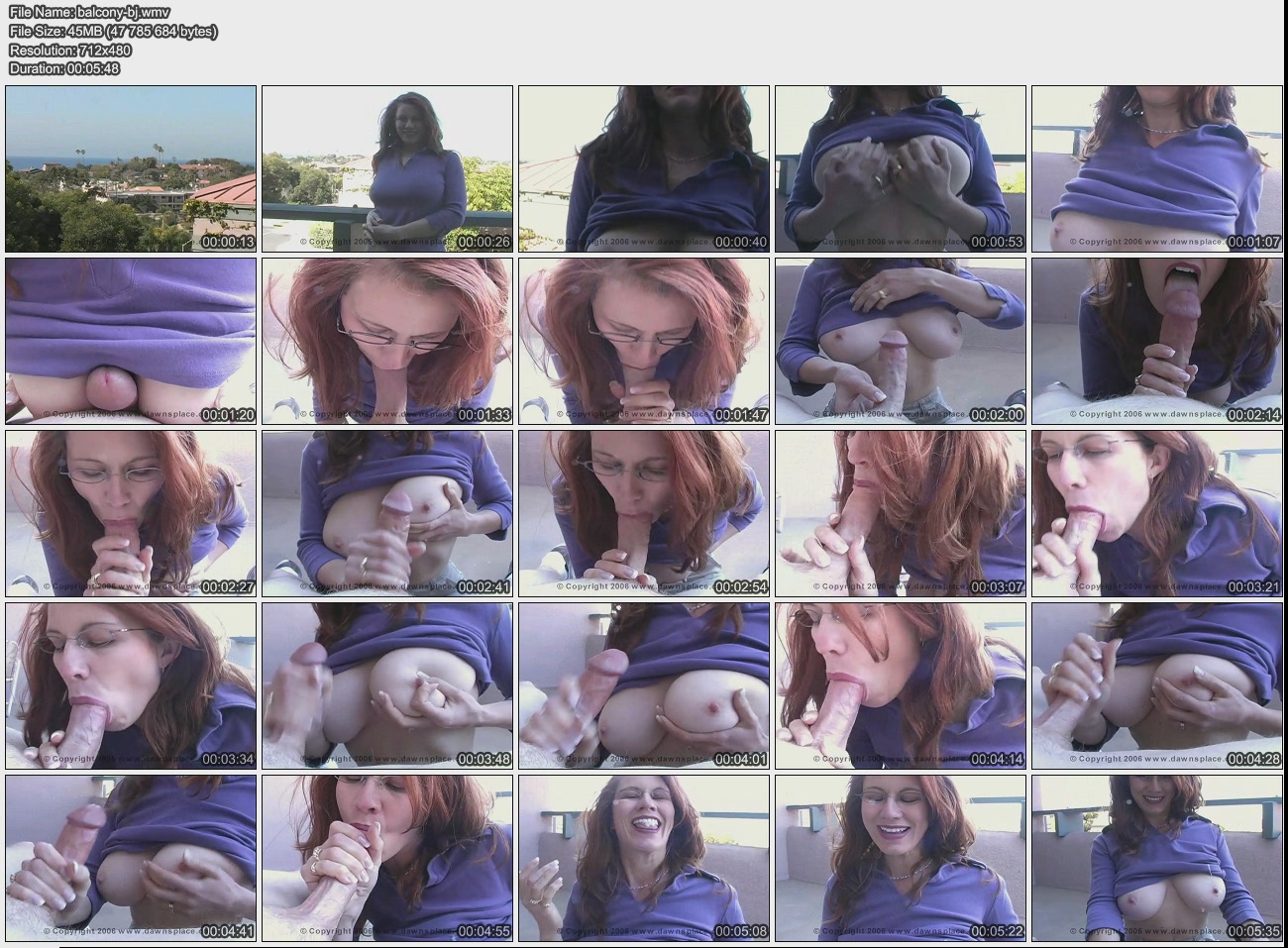Click the 00:05:35 timestamp label
The image size is (1288, 948).
tap(1253, 932)
